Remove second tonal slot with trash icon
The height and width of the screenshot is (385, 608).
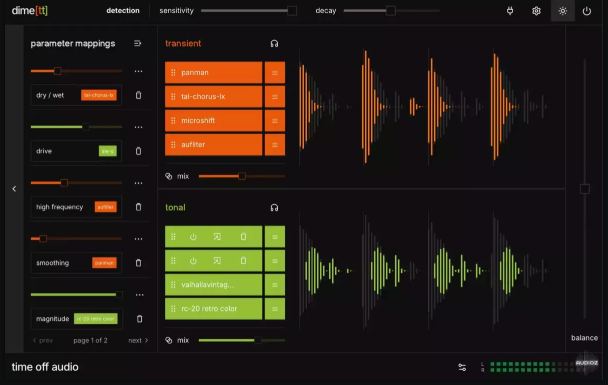click(243, 261)
